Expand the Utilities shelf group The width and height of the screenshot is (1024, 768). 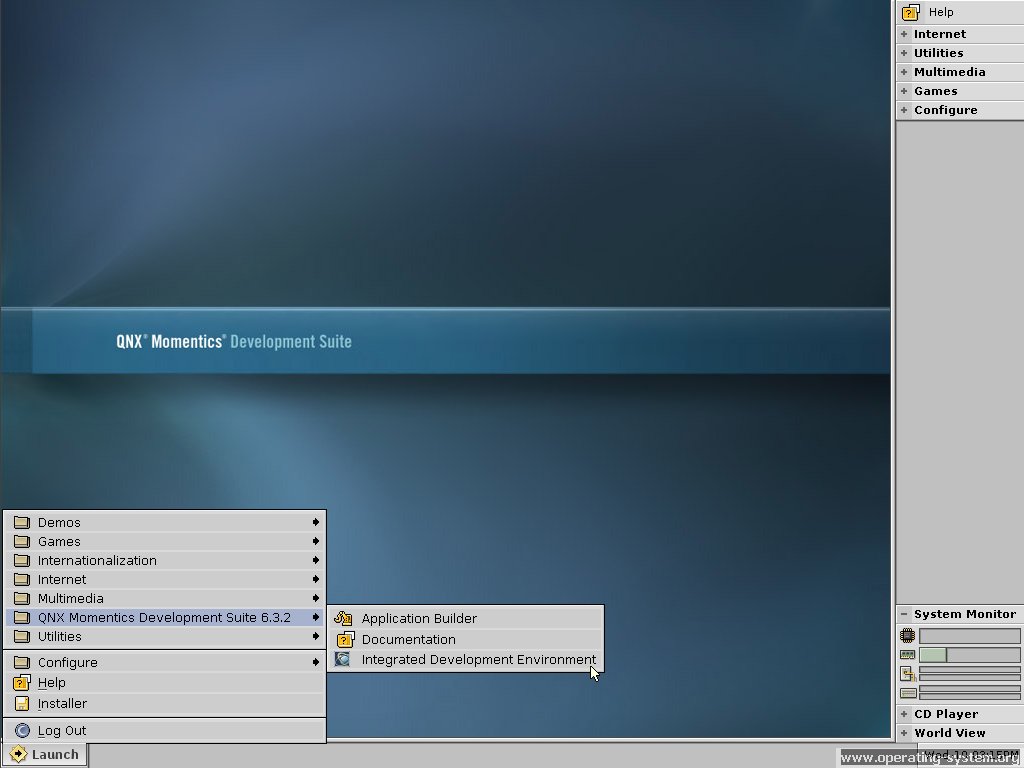pyautogui.click(x=904, y=53)
